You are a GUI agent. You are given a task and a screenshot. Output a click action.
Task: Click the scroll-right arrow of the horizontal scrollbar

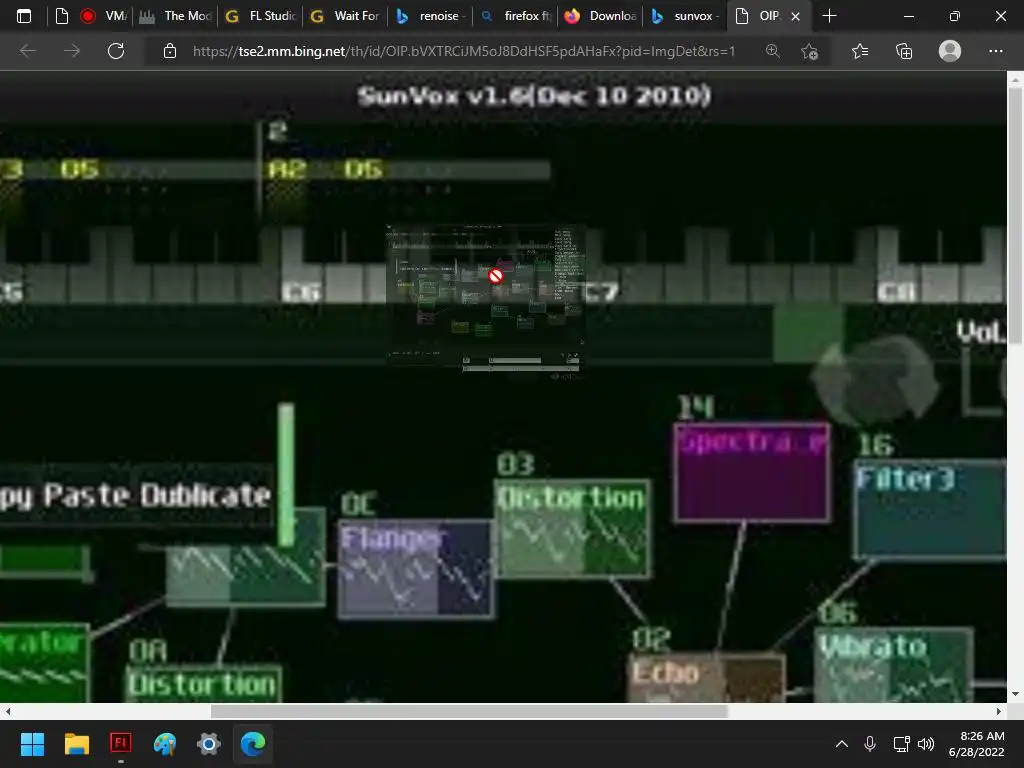[999, 711]
